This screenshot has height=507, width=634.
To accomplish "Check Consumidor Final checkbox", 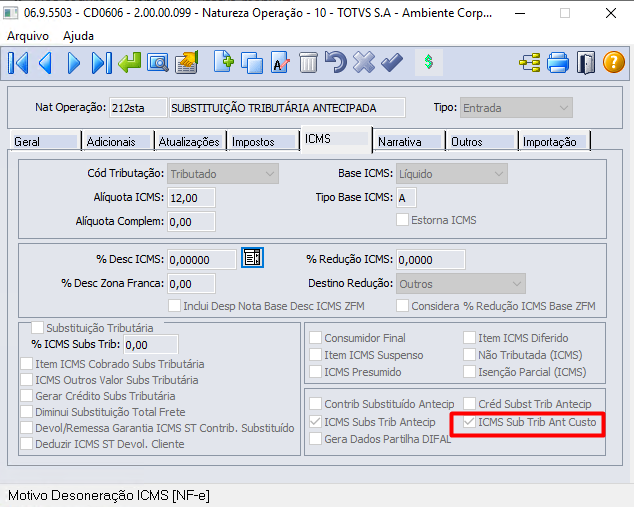I will (x=315, y=338).
